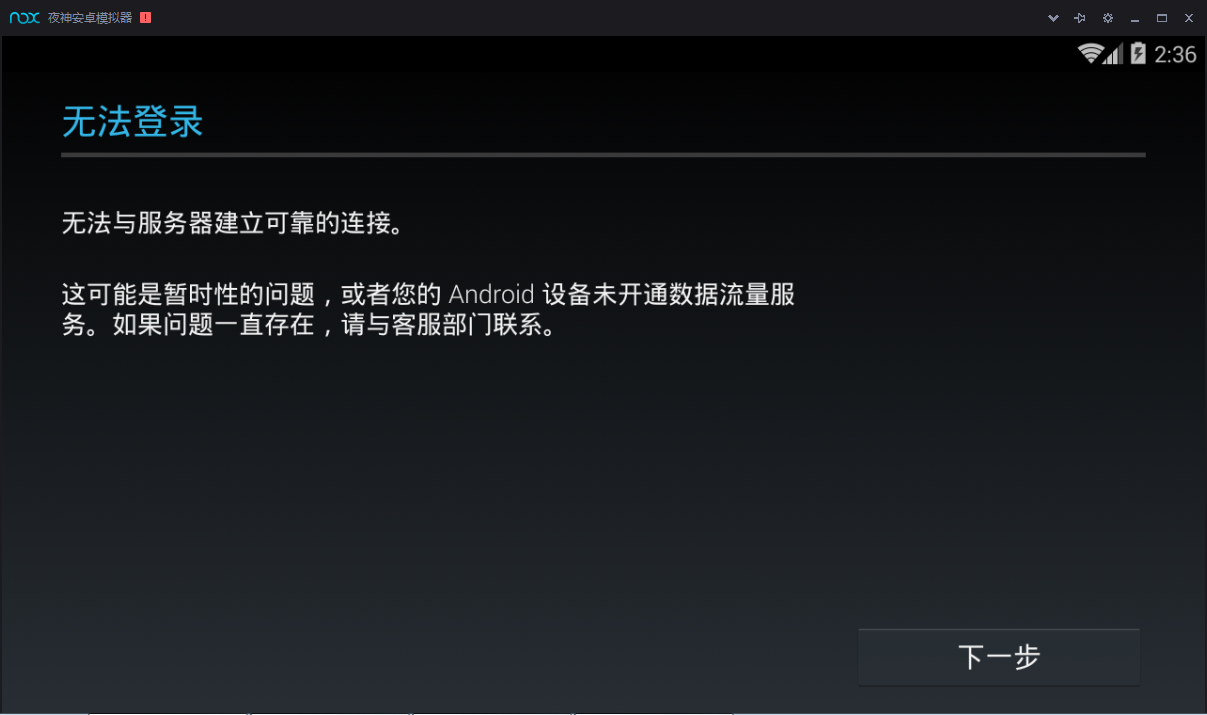The image size is (1207, 715).
Task: Open the emulator settings gear icon
Action: [x=1107, y=18]
